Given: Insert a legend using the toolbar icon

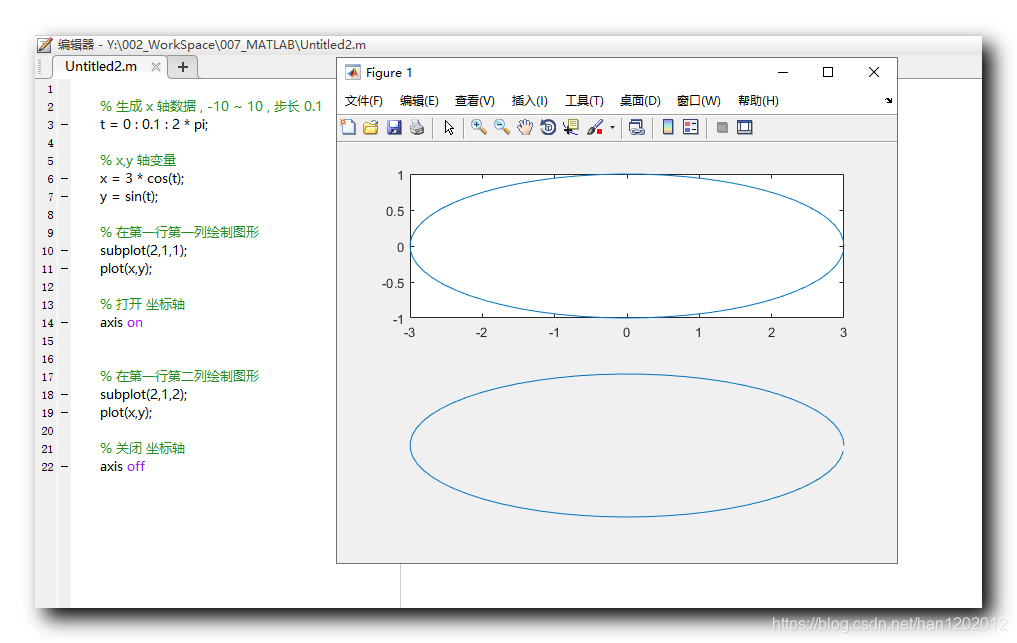Looking at the screenshot, I should (x=691, y=127).
